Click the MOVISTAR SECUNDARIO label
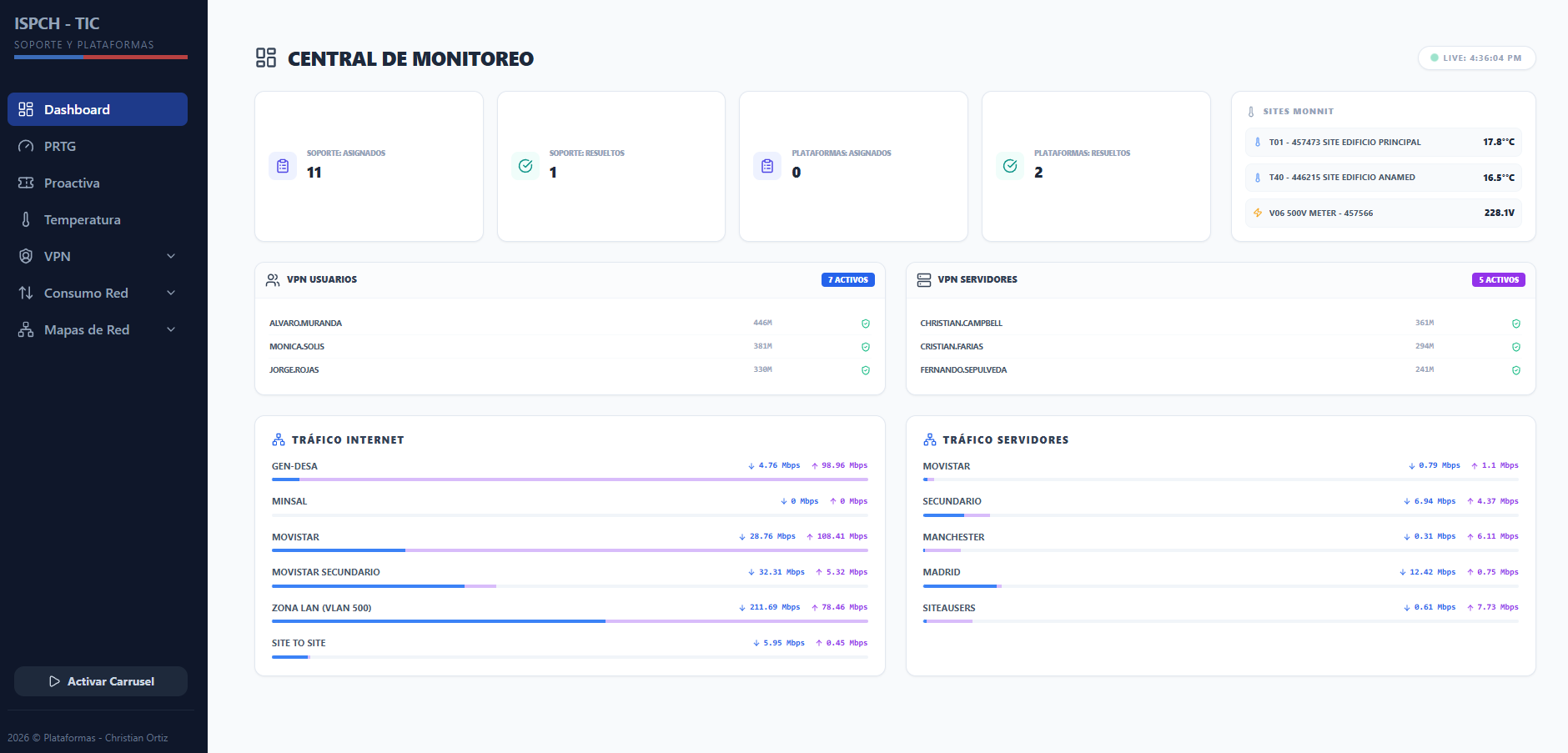The height and width of the screenshot is (753, 1568). coord(326,572)
